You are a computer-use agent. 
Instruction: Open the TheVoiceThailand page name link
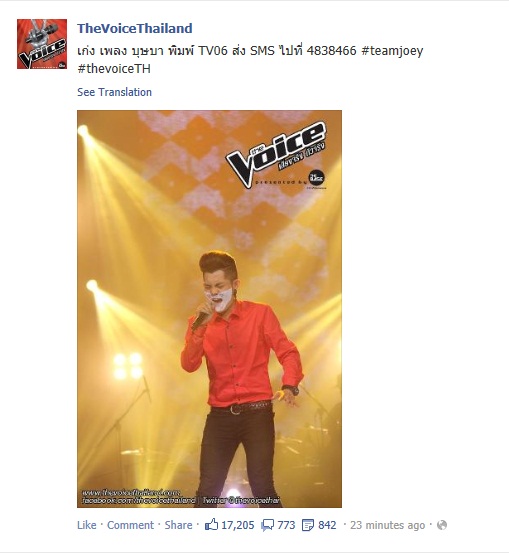click(x=135, y=28)
